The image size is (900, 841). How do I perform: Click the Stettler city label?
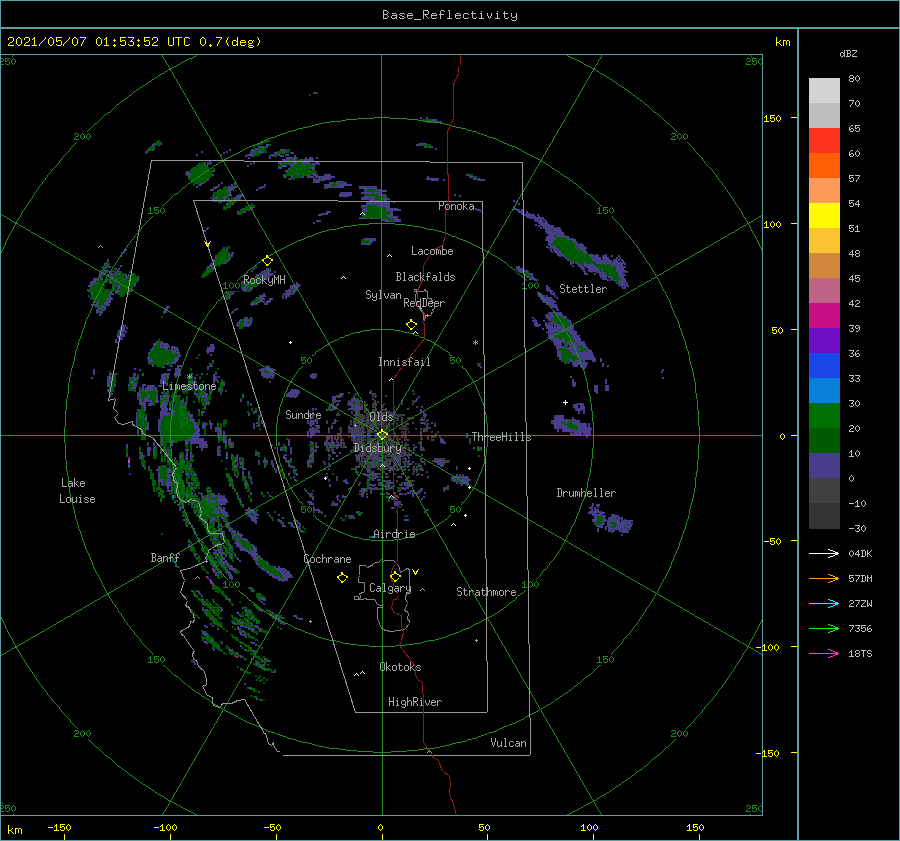click(583, 289)
